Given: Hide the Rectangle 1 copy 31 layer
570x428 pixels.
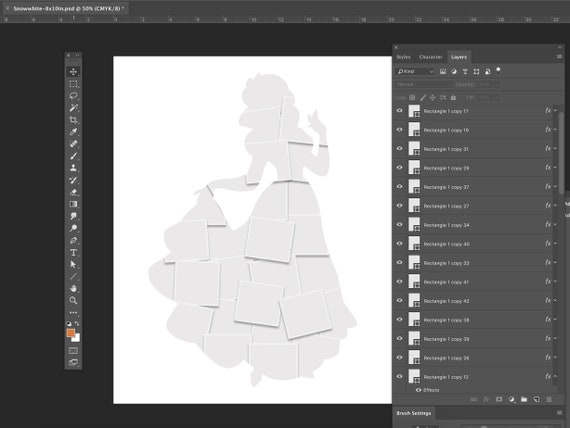Looking at the screenshot, I should tap(400, 149).
